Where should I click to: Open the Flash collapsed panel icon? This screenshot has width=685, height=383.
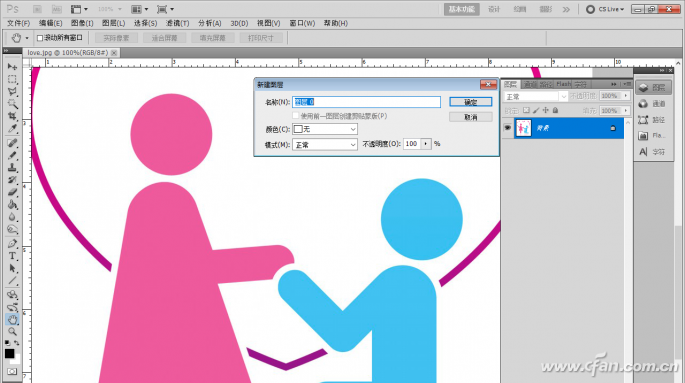point(653,136)
